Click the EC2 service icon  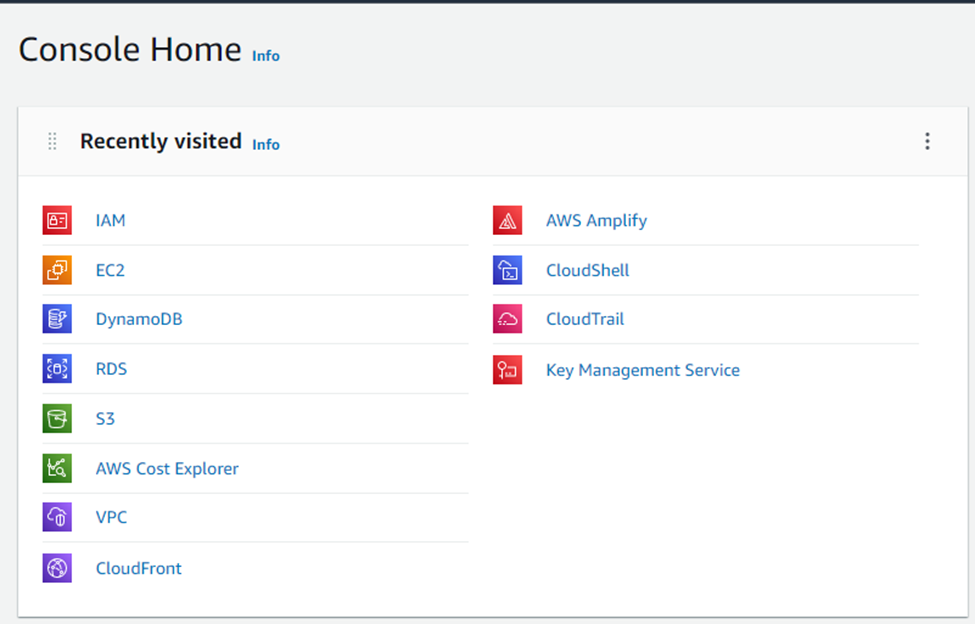[57, 270]
